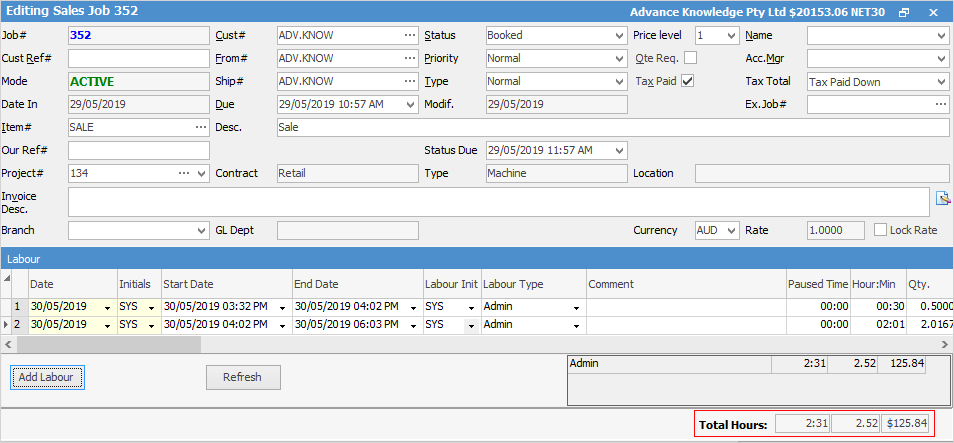The height and width of the screenshot is (443, 954).
Task: Select the Labour section header
Action: click(477, 258)
